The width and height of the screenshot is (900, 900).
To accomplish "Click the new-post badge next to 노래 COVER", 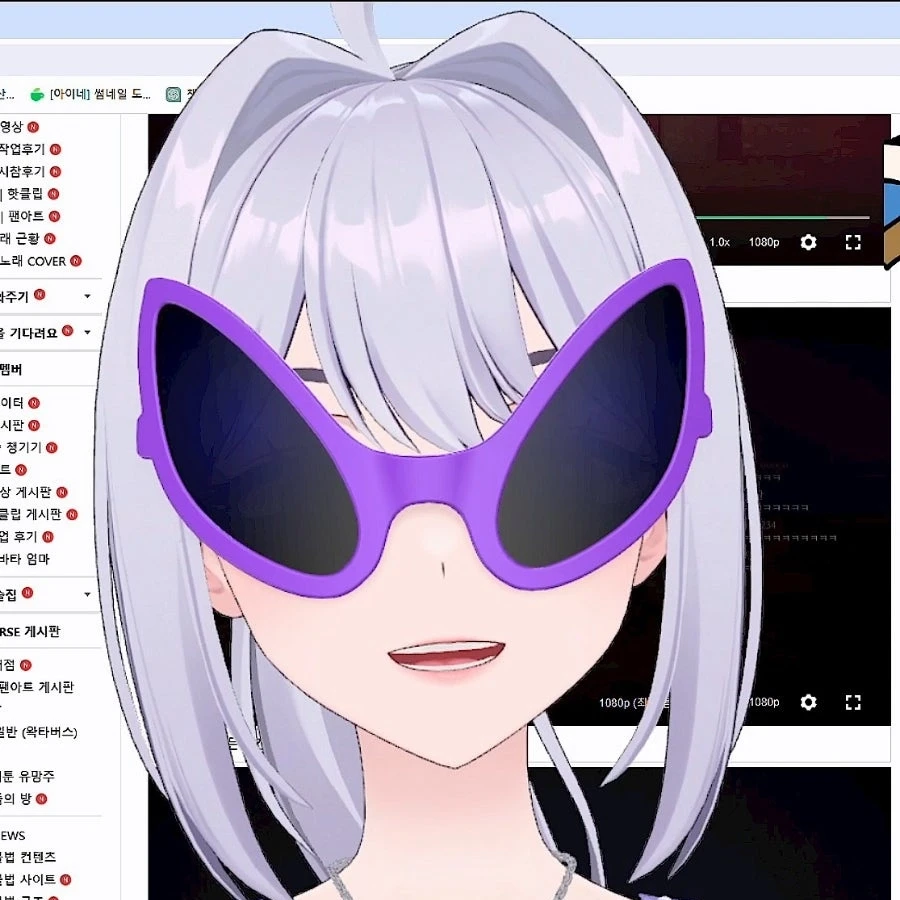I will (76, 261).
